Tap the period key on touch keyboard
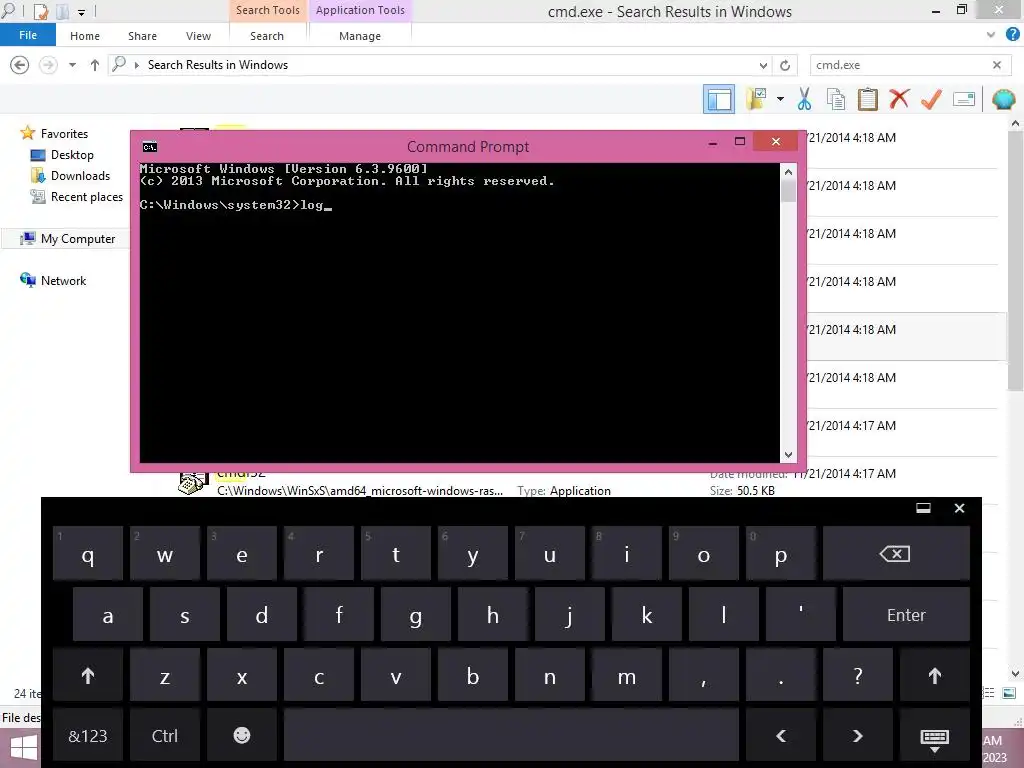 (780, 676)
